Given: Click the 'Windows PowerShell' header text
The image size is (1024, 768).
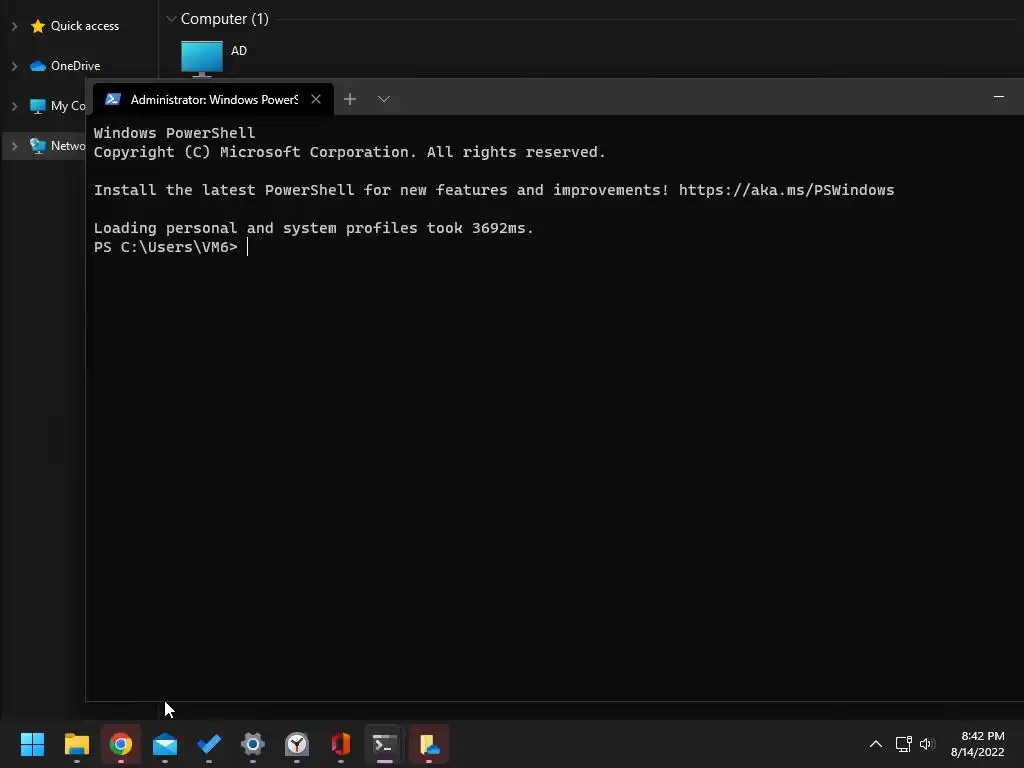Looking at the screenshot, I should coord(174,133).
